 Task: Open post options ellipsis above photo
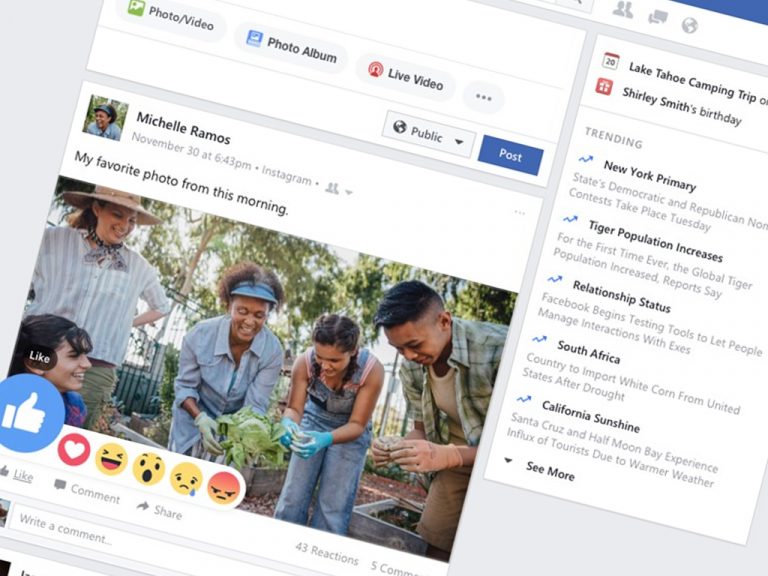520,213
